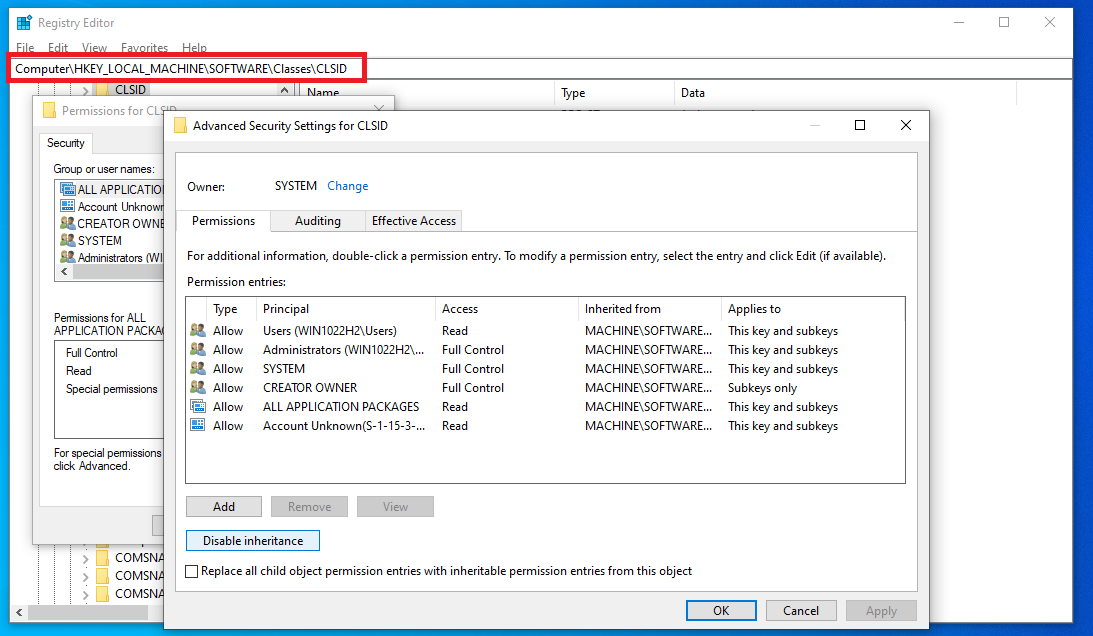Click the View button under permission entries
Image resolution: width=1093 pixels, height=636 pixels.
395,507
